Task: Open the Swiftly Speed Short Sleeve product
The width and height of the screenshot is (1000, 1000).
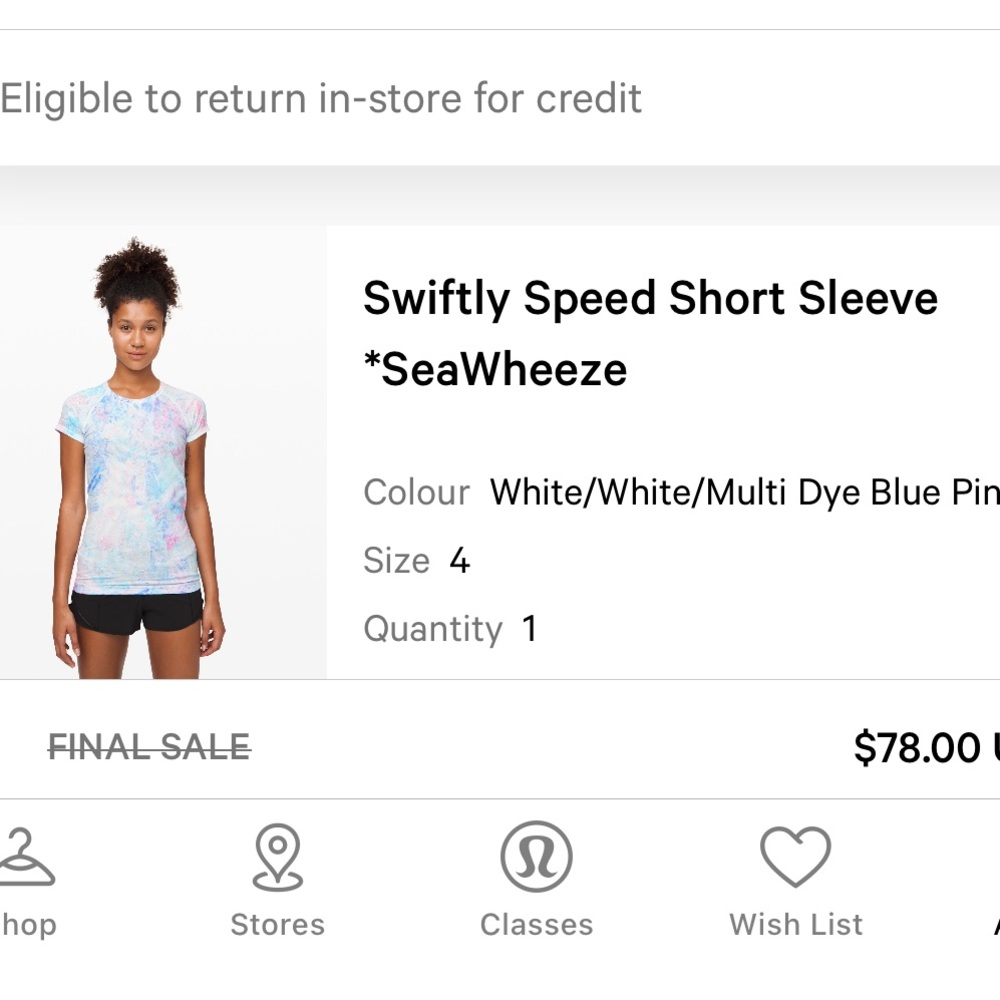Action: pos(651,297)
